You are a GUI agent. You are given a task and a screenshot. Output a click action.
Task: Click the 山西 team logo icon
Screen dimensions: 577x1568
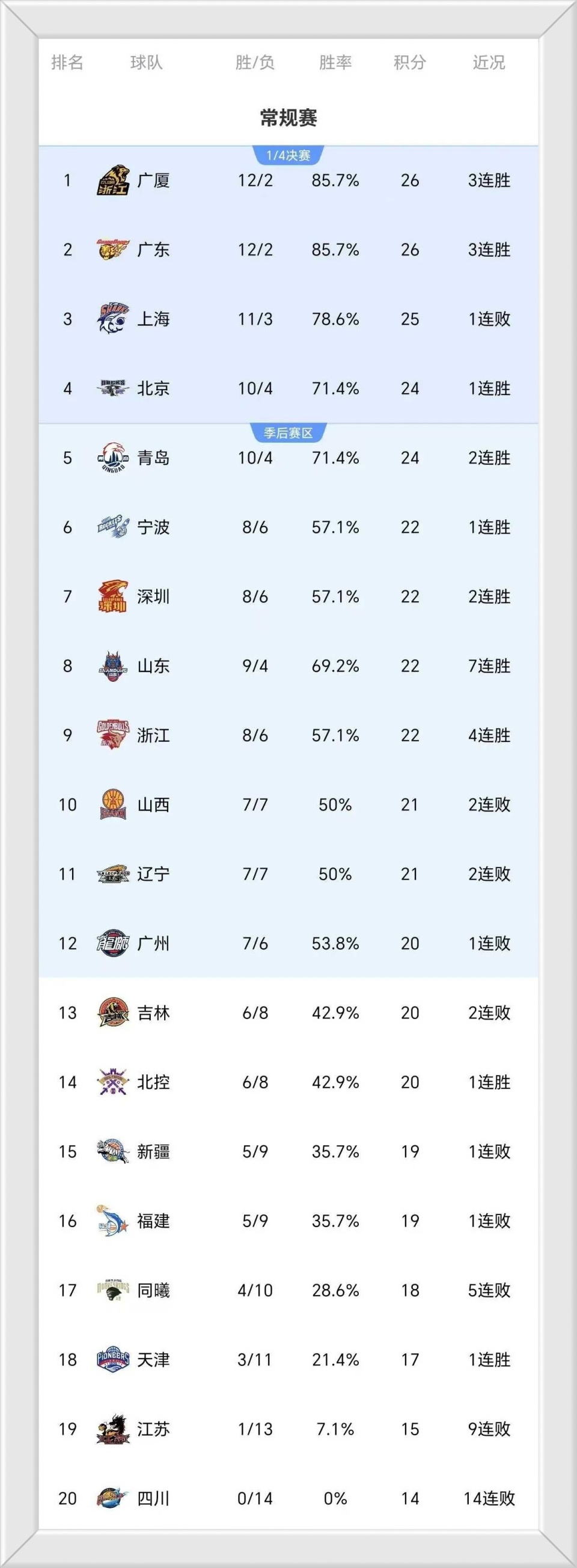113,804
